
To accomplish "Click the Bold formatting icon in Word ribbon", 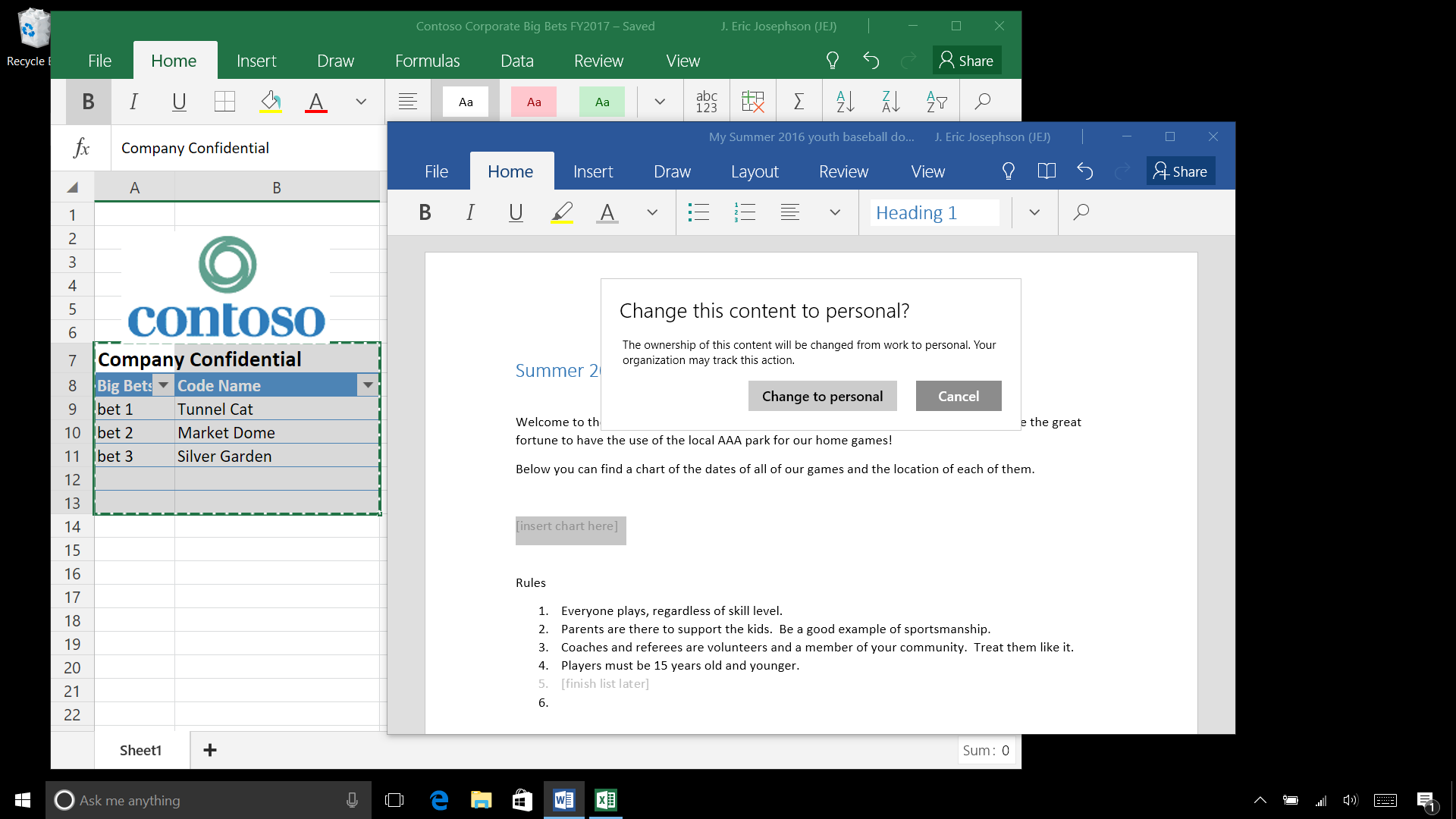I will [424, 211].
